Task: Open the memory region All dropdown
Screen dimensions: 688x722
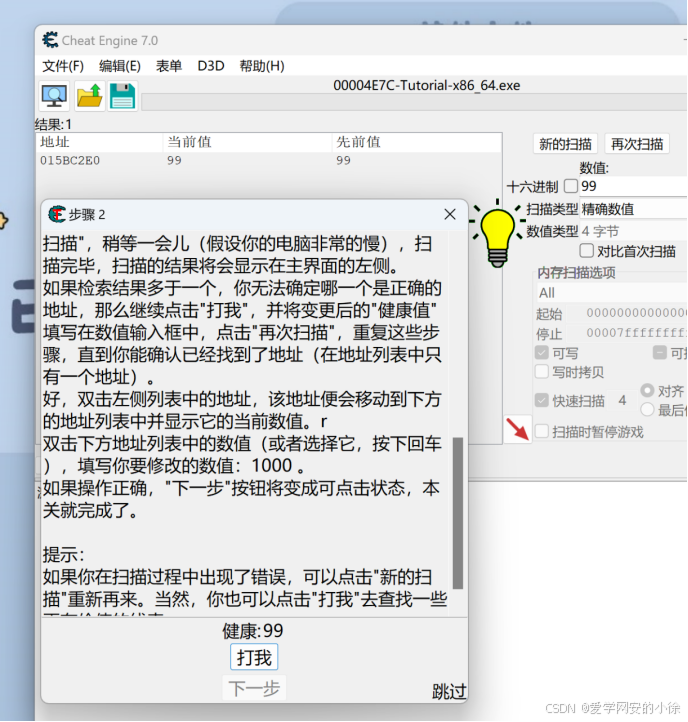Action: 612,293
